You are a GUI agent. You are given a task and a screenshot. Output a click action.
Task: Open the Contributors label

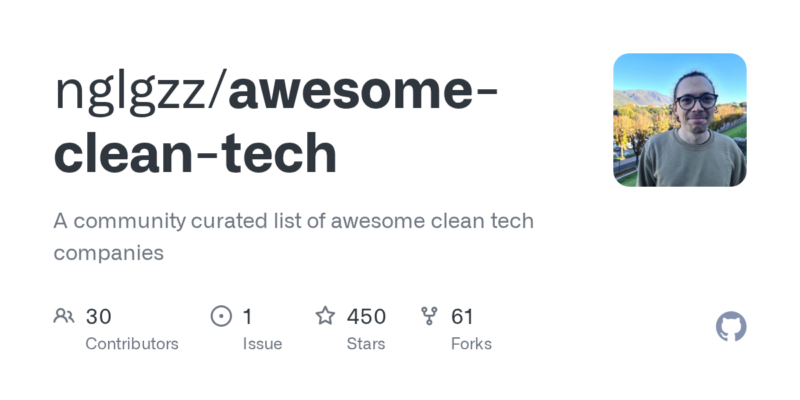click(132, 344)
